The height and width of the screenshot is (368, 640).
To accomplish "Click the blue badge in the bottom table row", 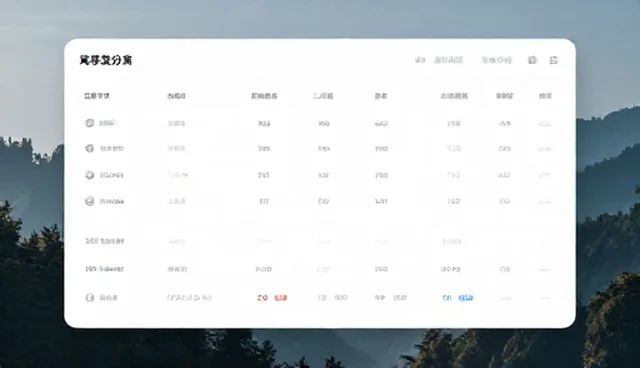I will (x=466, y=298).
